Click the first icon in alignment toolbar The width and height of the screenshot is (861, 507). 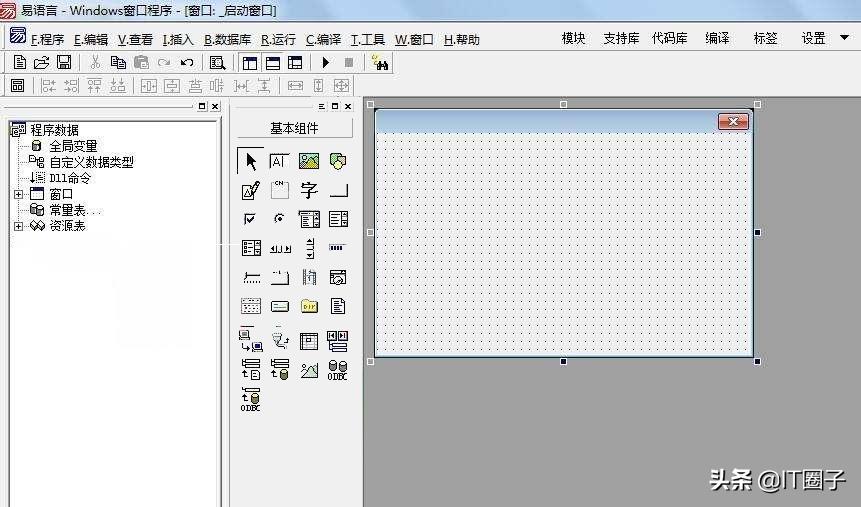18,86
